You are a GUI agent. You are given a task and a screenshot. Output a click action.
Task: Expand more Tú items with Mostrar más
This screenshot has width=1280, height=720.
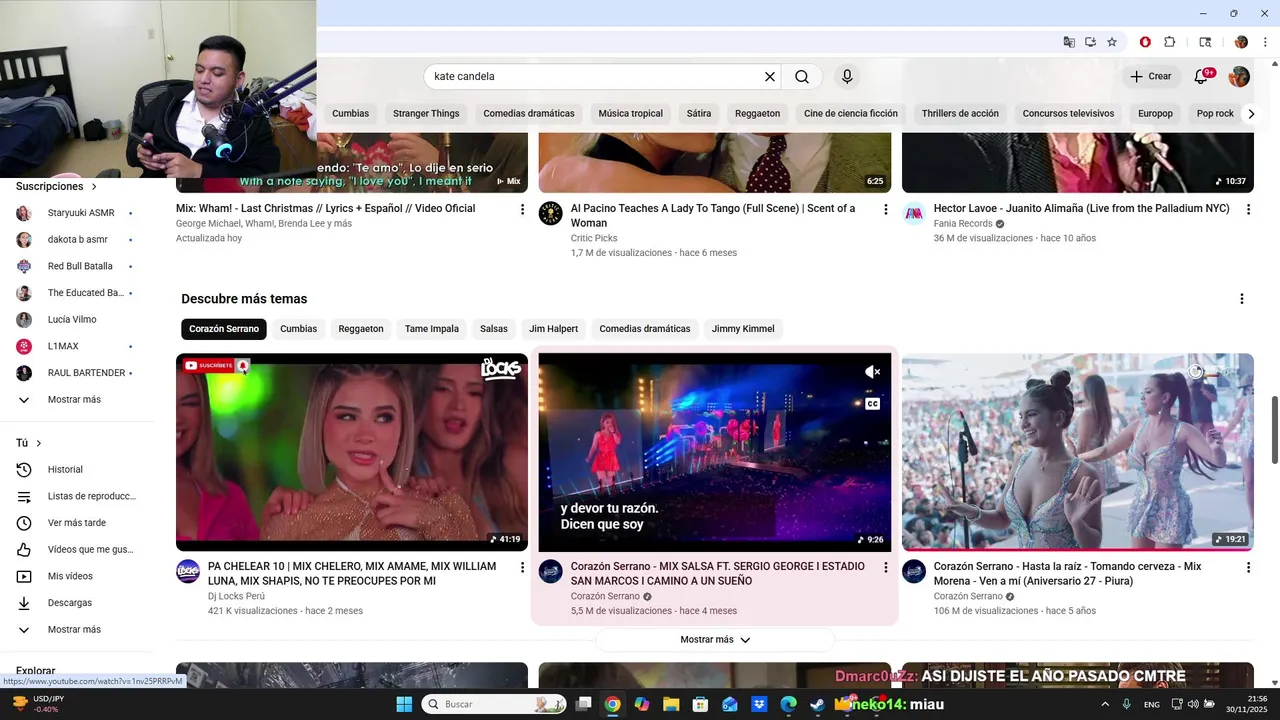[76, 630]
